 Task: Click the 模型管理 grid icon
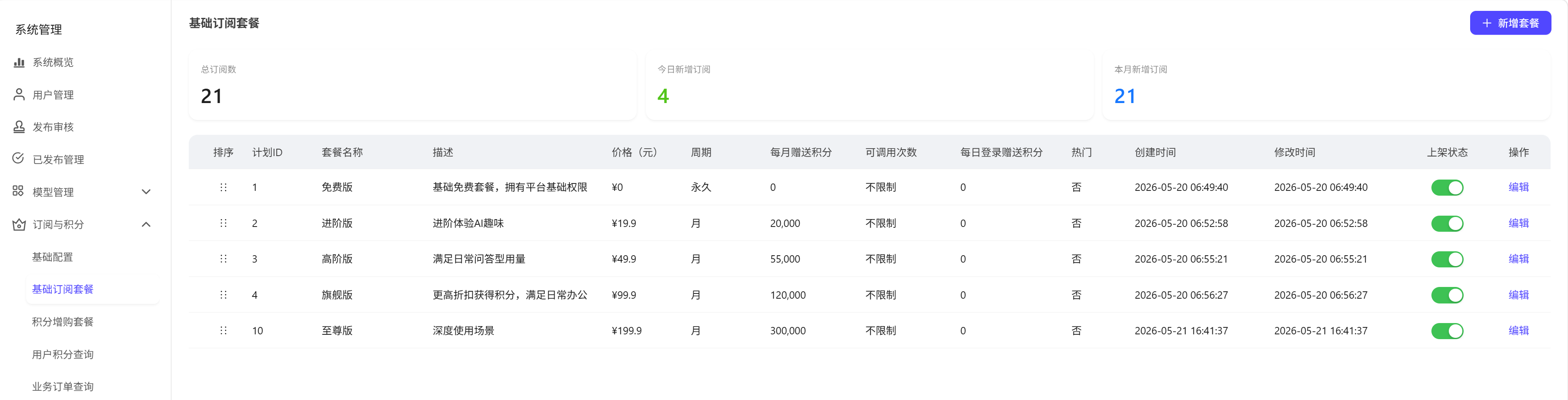[x=18, y=191]
